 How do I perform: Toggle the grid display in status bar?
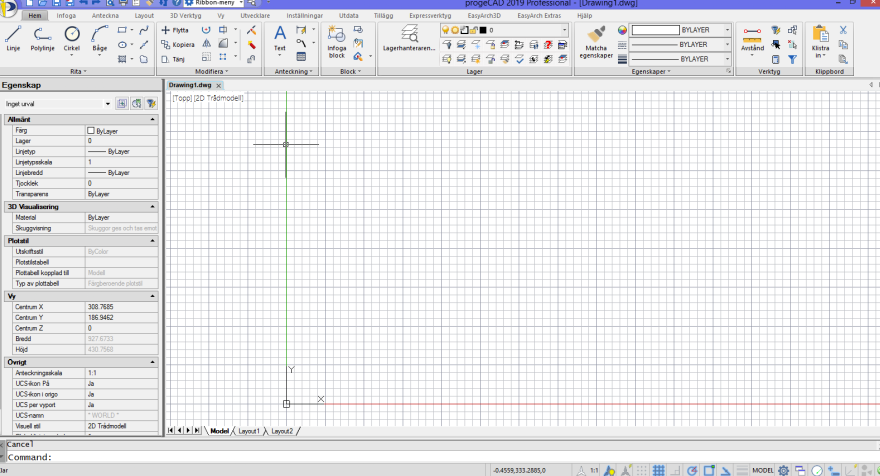click(x=659, y=470)
